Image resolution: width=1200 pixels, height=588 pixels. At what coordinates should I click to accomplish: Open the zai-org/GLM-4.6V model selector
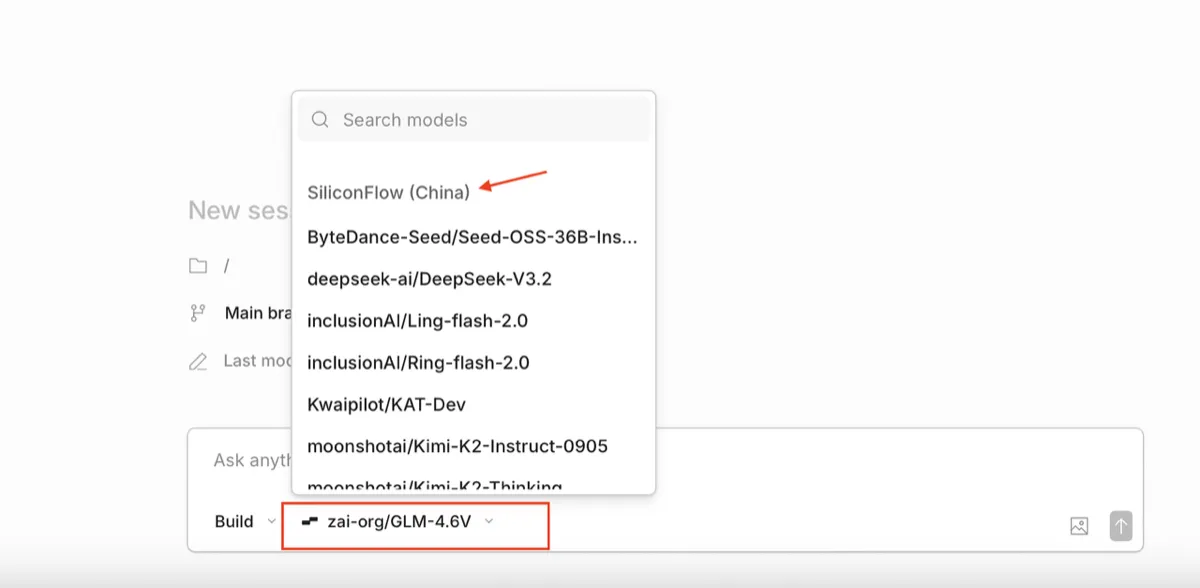coord(399,521)
